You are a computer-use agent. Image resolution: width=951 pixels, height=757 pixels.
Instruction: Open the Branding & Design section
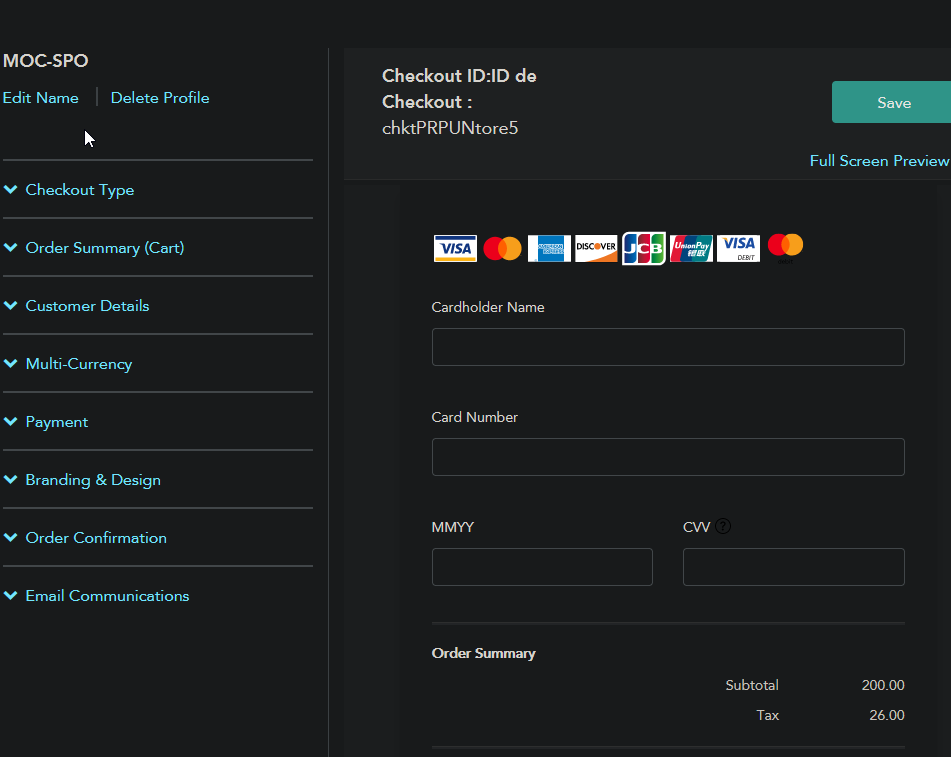(92, 480)
